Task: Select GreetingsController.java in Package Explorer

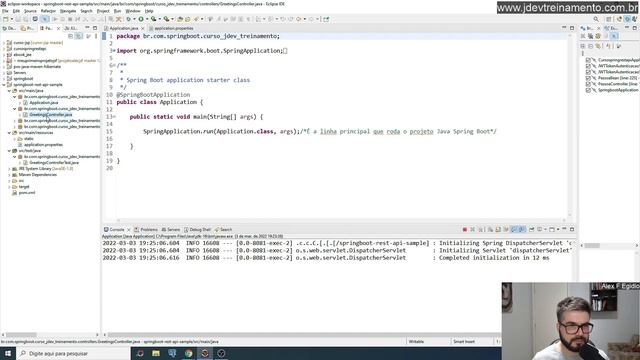Action: (x=51, y=115)
